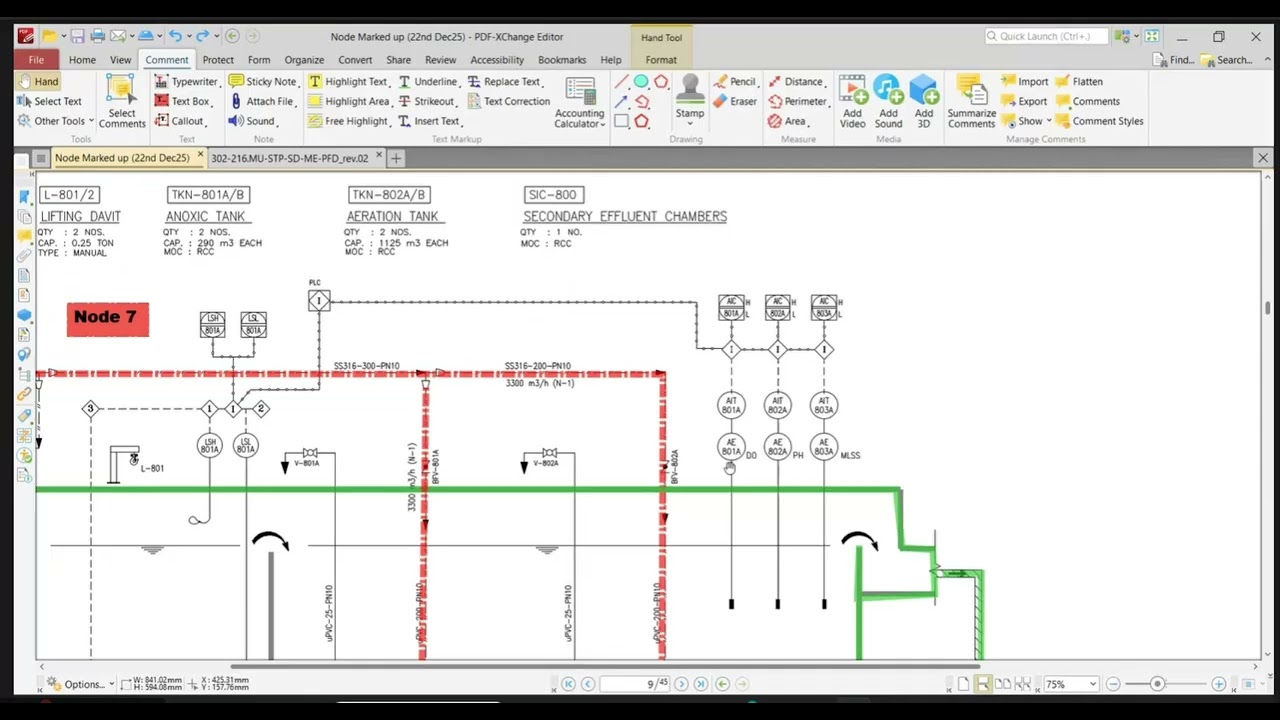Click the Print icon in quick access toolbar
This screenshot has width=1280, height=720.
[97, 36]
